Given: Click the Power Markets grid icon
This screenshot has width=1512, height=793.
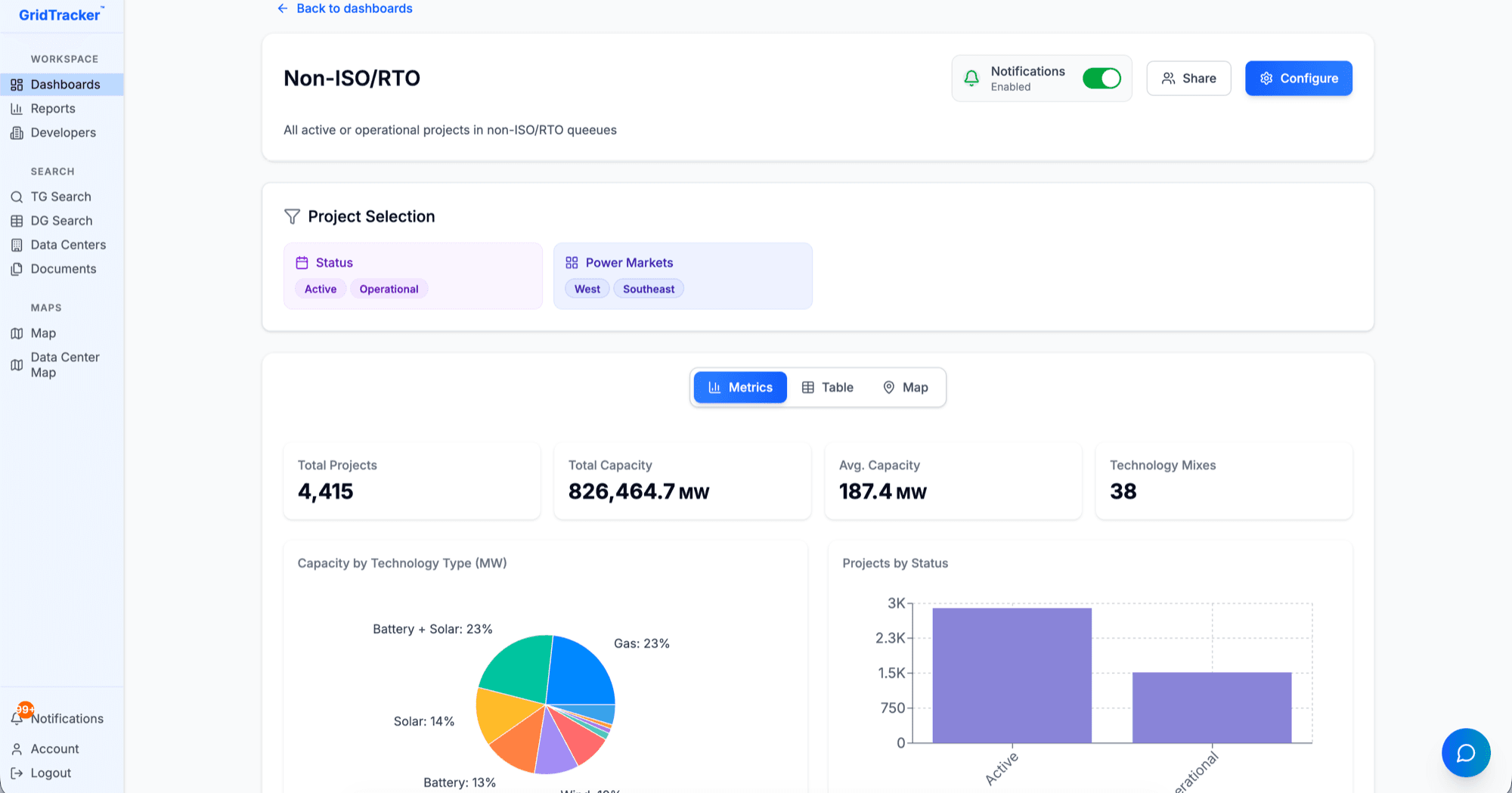Looking at the screenshot, I should 572,262.
